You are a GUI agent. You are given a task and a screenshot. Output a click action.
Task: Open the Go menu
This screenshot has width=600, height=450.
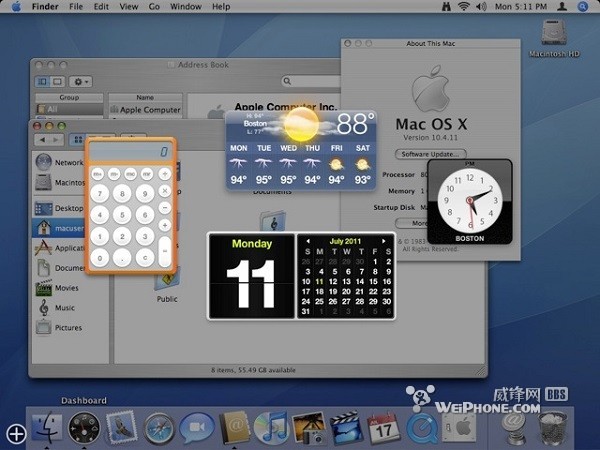(154, 7)
